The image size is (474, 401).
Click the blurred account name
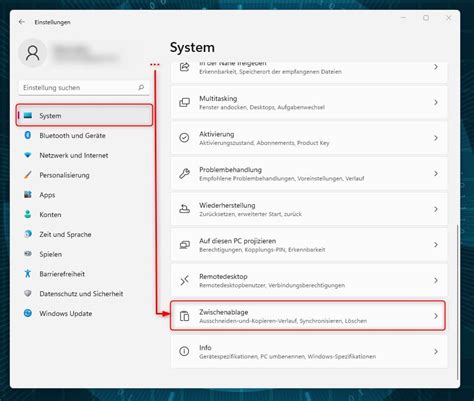click(x=85, y=53)
